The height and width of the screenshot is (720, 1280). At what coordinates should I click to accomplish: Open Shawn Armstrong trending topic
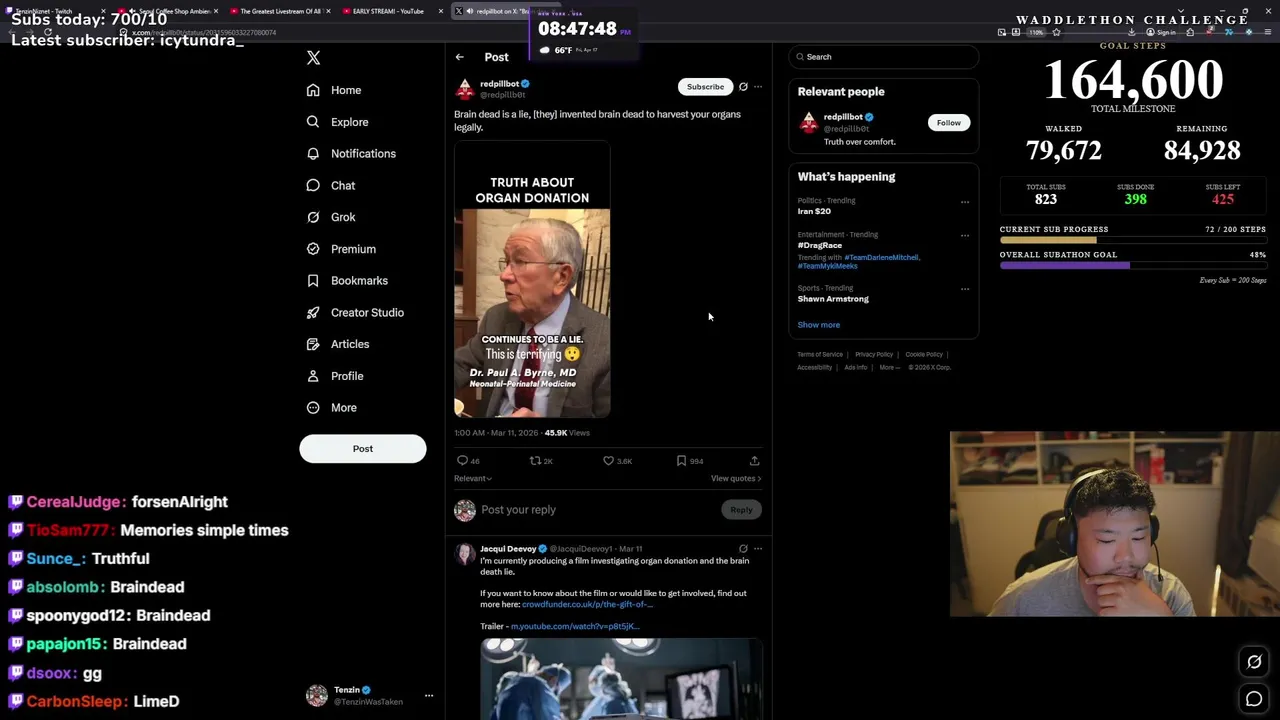[x=833, y=299]
